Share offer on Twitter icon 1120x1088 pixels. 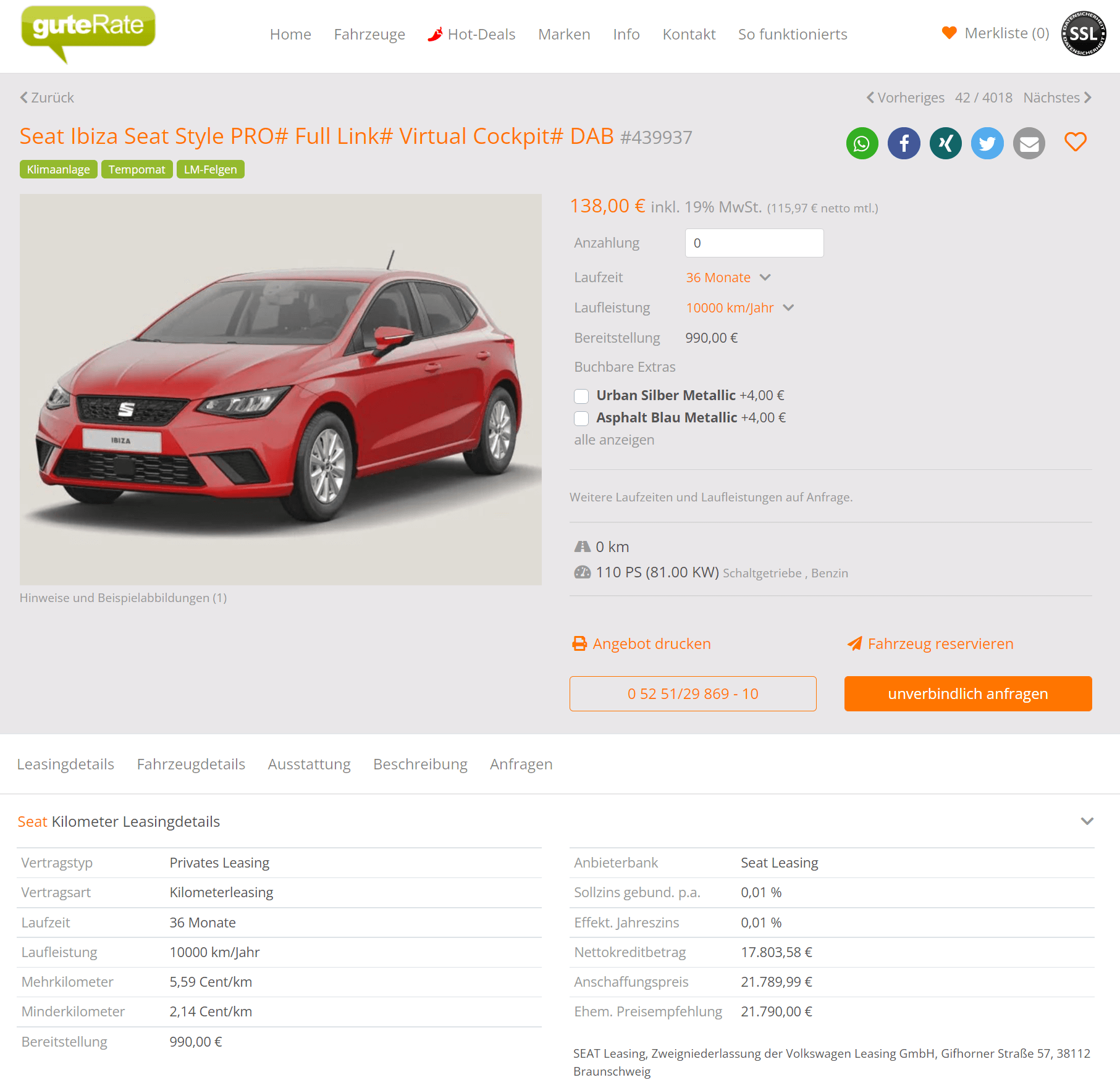(x=987, y=143)
